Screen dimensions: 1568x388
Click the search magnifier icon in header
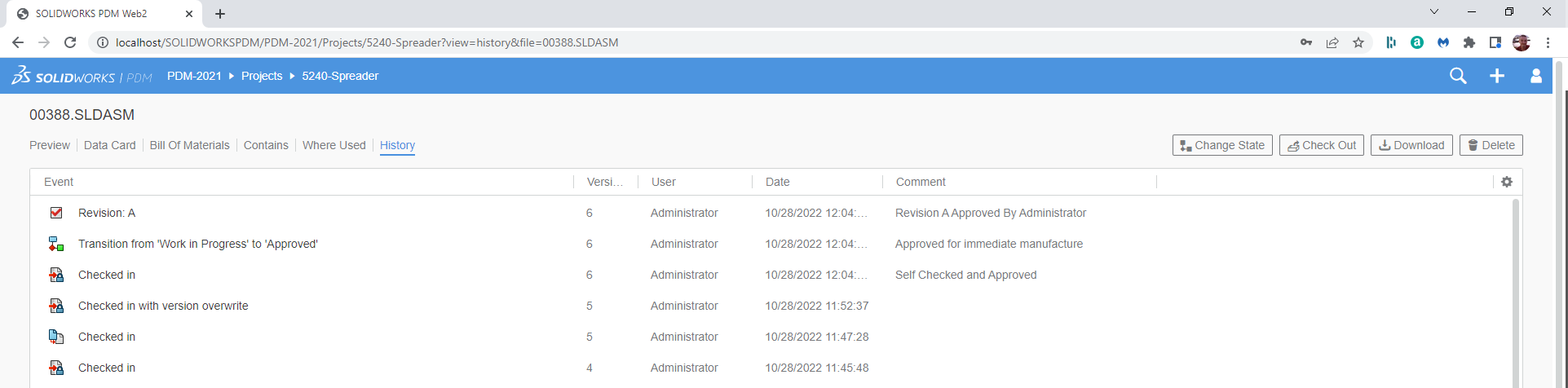coord(1458,76)
